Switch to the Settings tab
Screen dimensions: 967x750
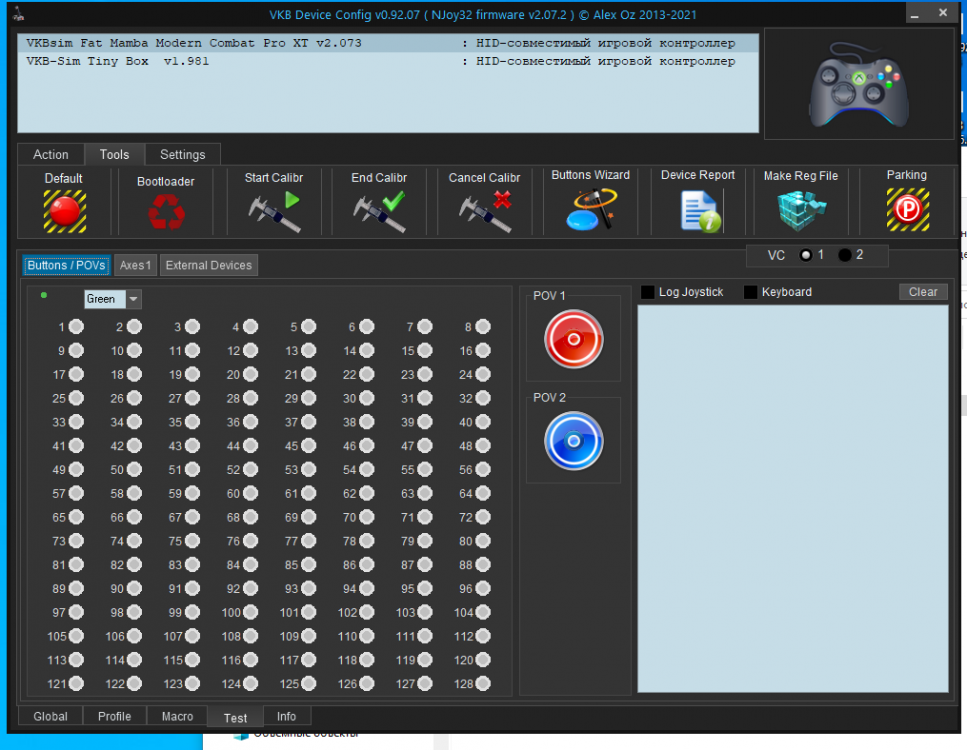[182, 155]
